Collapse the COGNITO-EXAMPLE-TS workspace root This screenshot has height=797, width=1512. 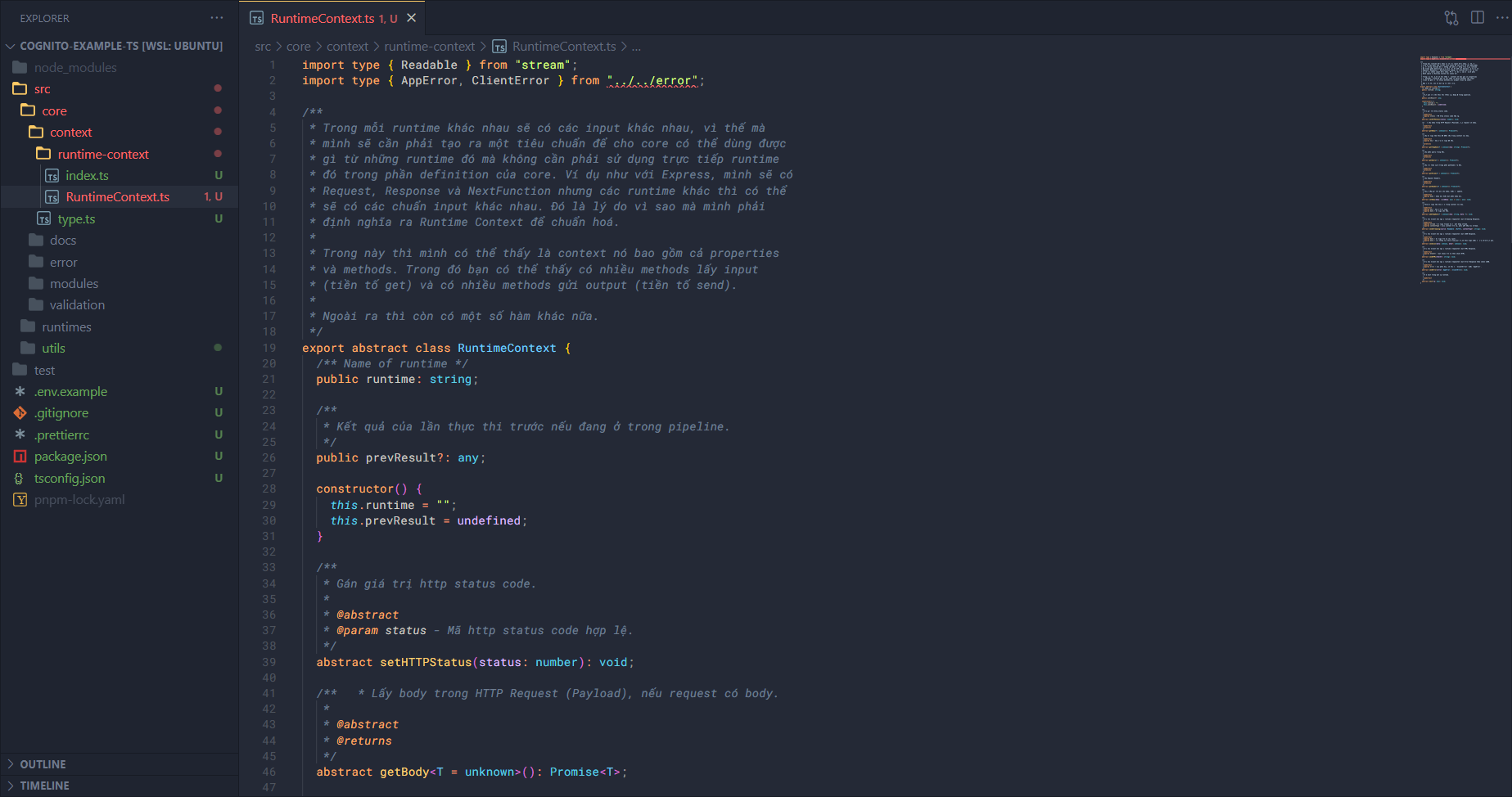[x=120, y=46]
